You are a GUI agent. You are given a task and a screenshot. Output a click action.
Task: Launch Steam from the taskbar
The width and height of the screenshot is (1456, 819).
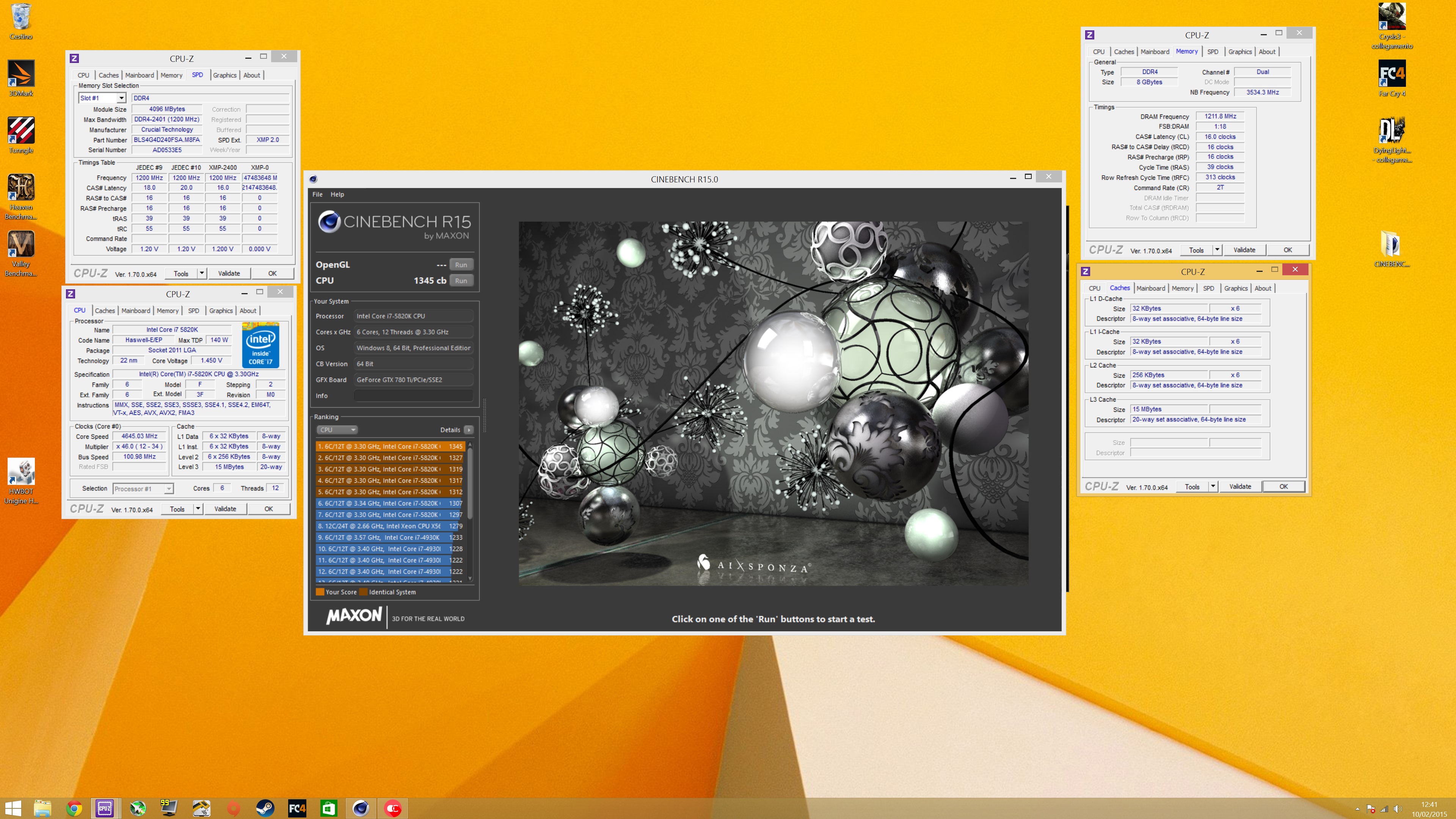coord(265,808)
